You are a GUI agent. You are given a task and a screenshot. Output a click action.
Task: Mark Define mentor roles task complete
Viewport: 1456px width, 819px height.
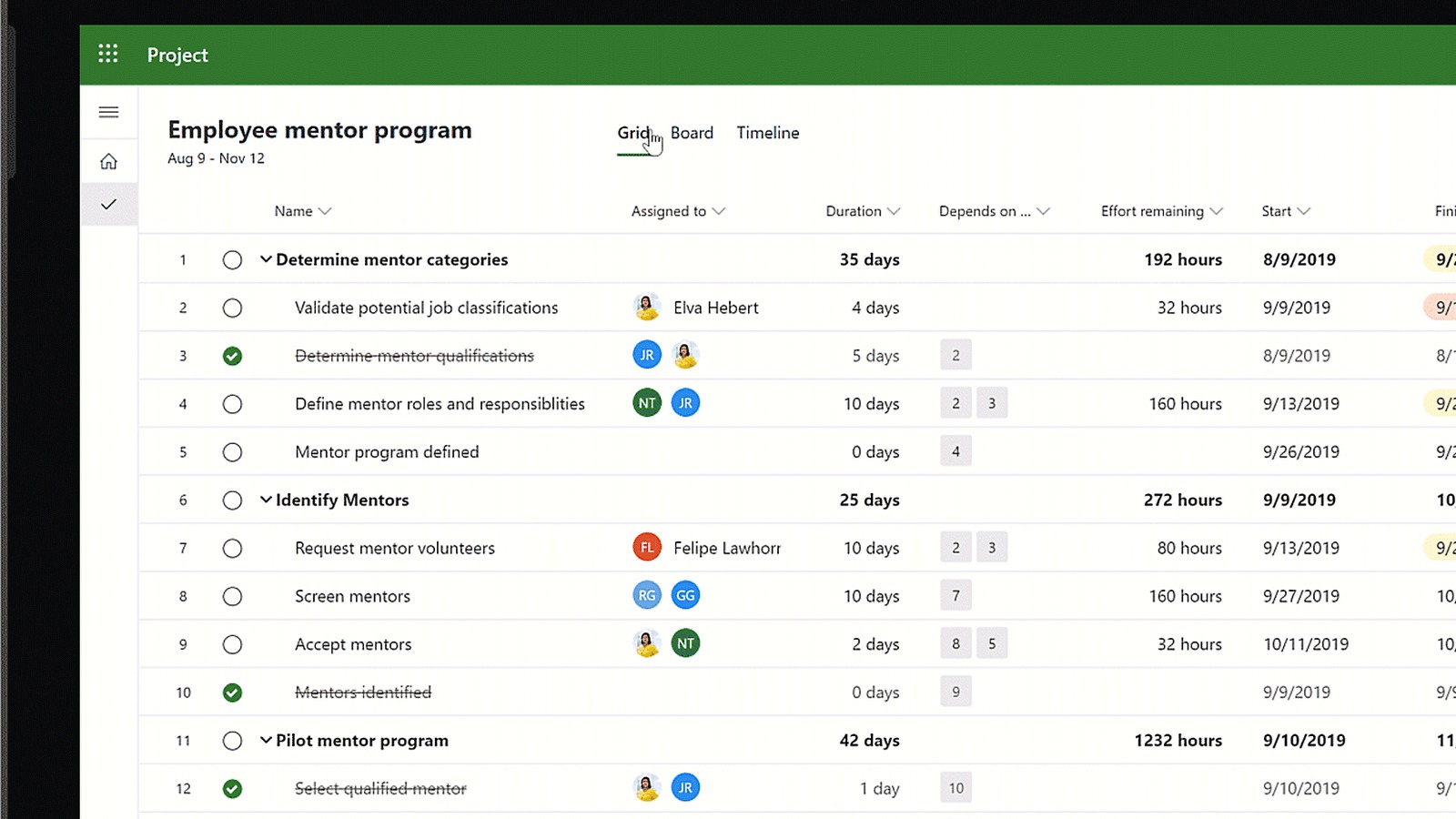(232, 404)
